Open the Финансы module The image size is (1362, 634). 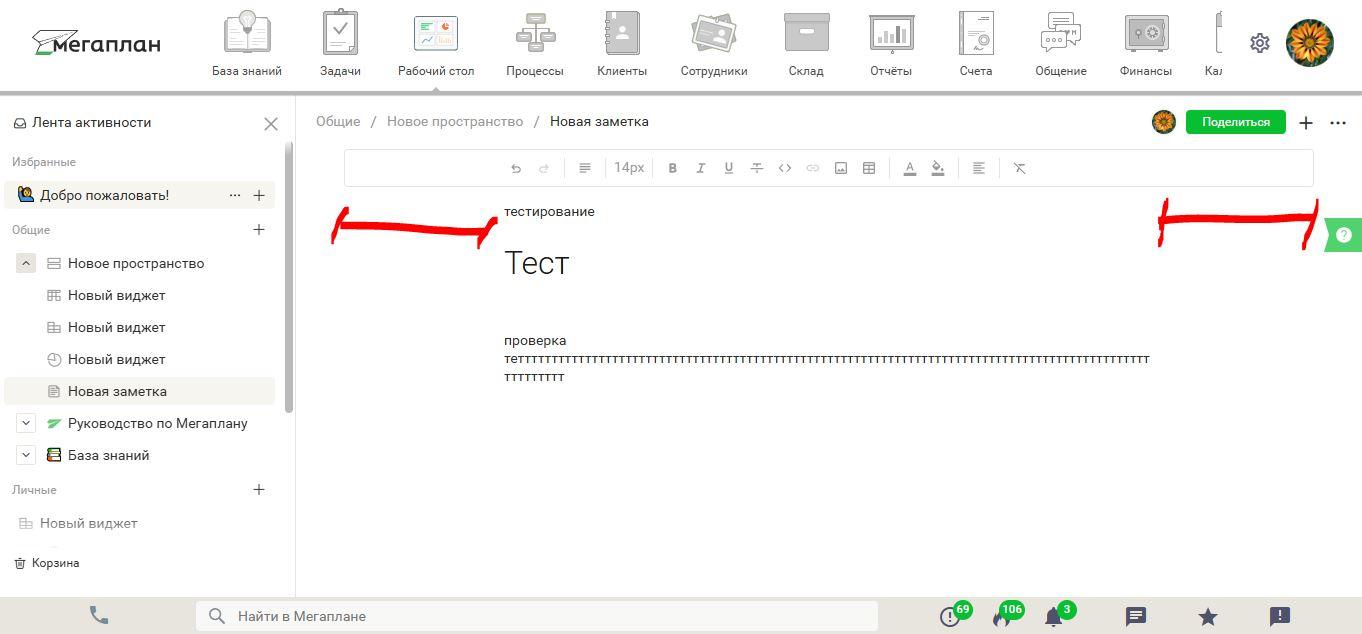1146,44
